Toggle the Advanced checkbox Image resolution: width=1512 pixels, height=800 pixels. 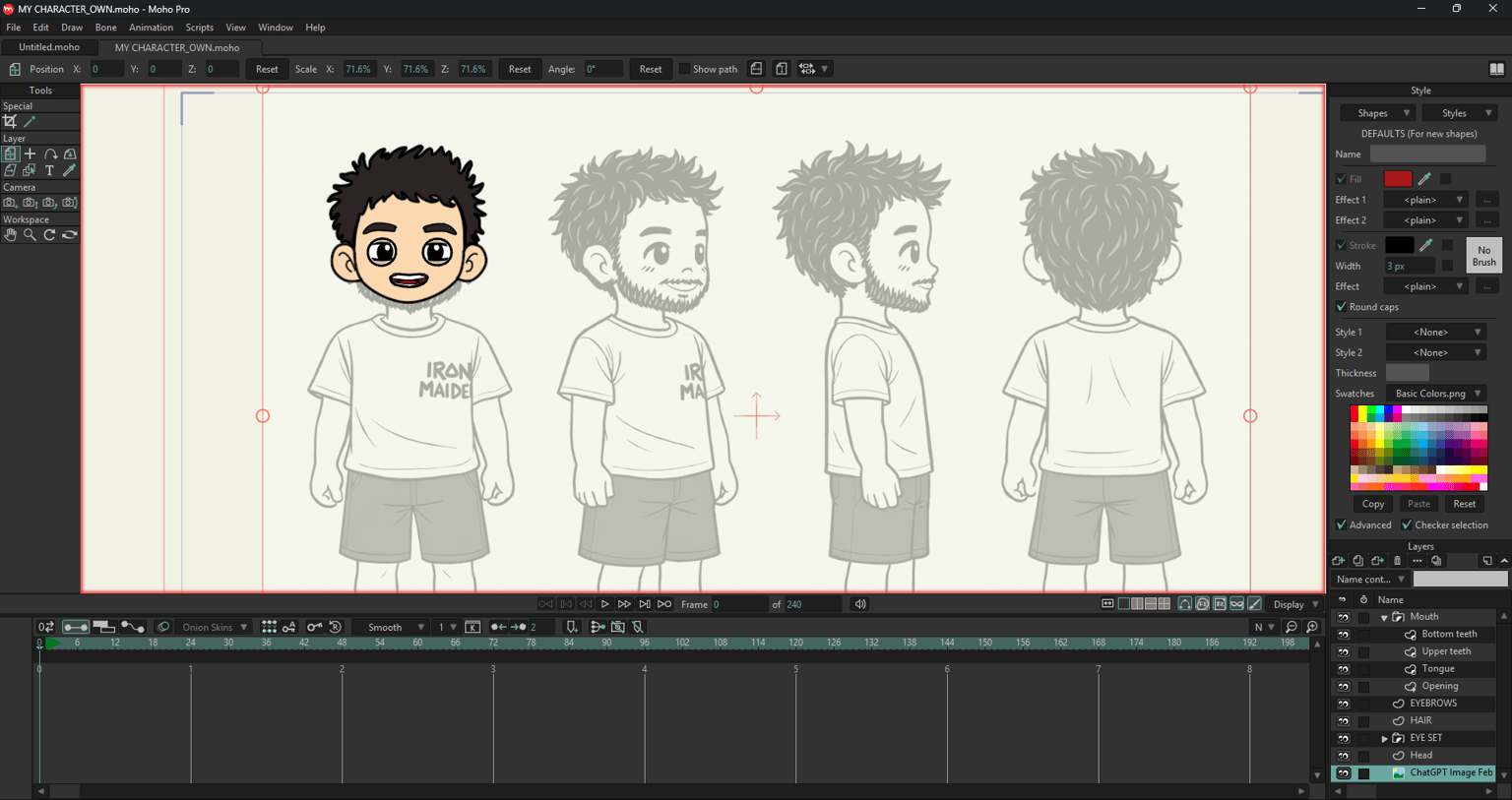pyautogui.click(x=1341, y=525)
